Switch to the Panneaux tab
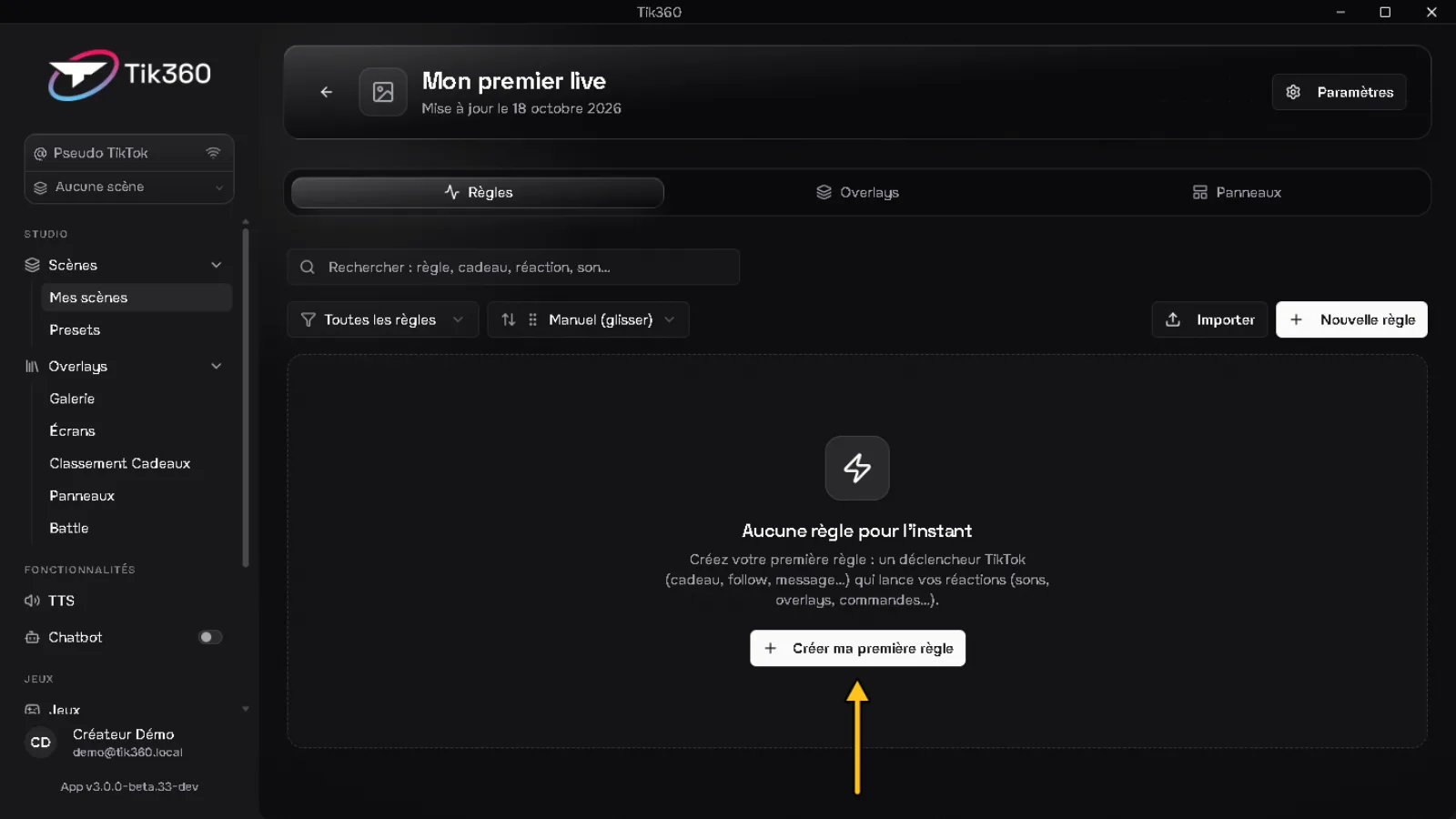Image resolution: width=1456 pixels, height=819 pixels. (1237, 193)
